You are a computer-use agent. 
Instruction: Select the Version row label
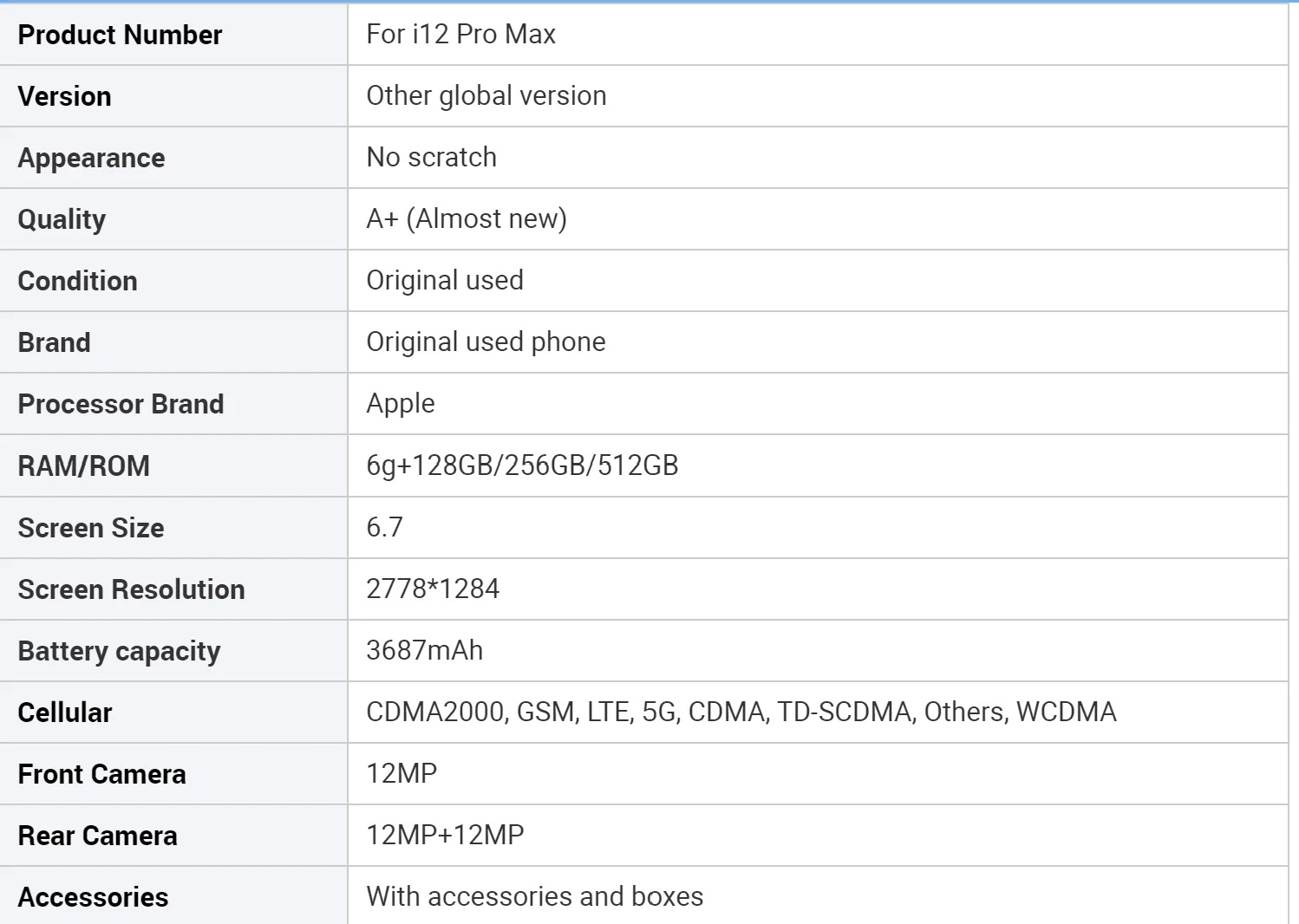pos(64,96)
